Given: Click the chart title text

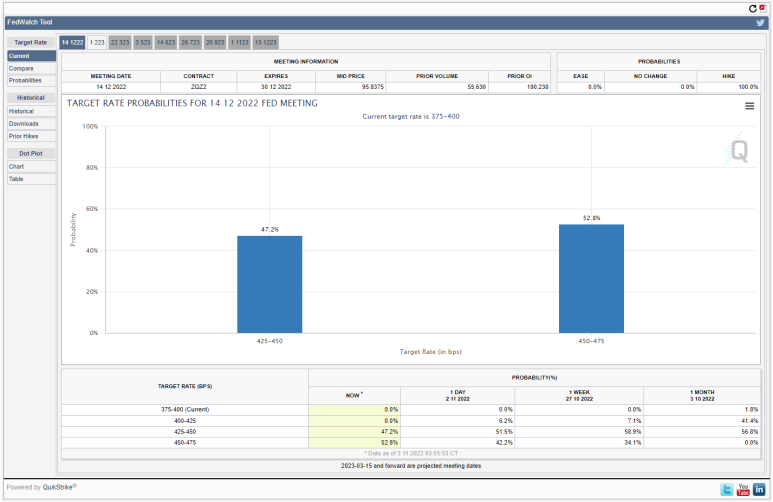Looking at the screenshot, I should click(192, 104).
